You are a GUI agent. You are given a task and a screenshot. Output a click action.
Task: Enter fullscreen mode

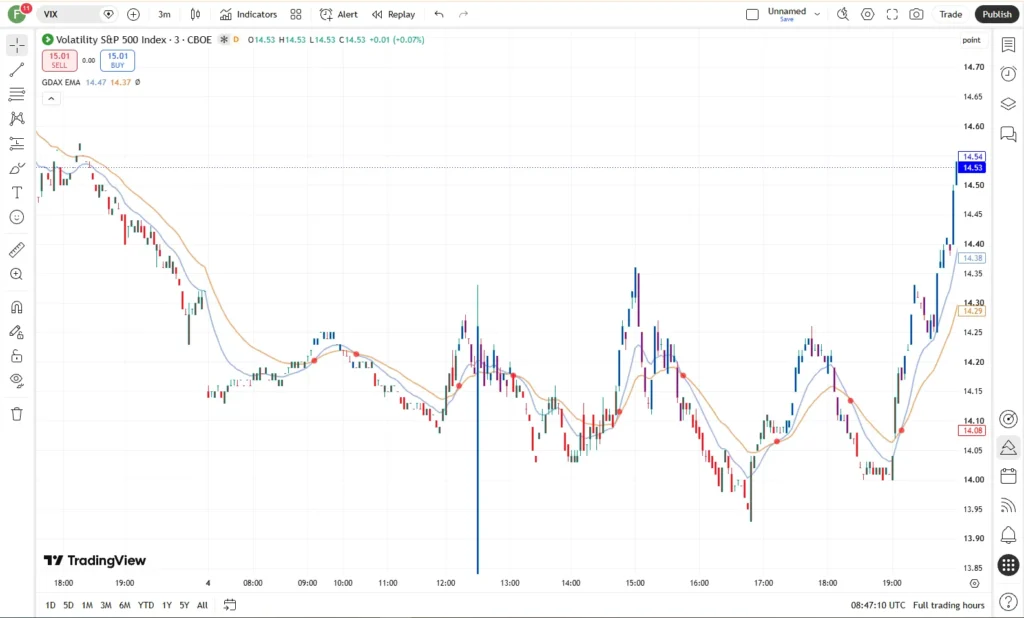click(x=892, y=14)
